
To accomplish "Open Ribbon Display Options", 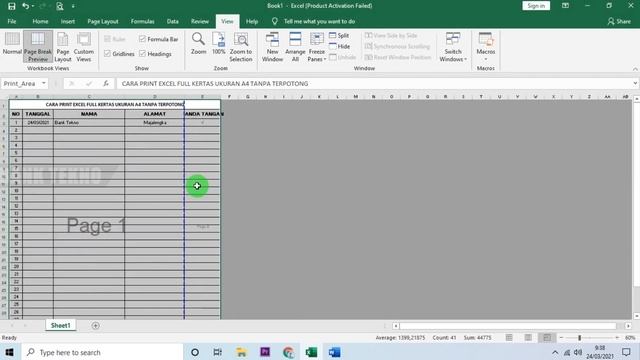I will [x=565, y=6].
